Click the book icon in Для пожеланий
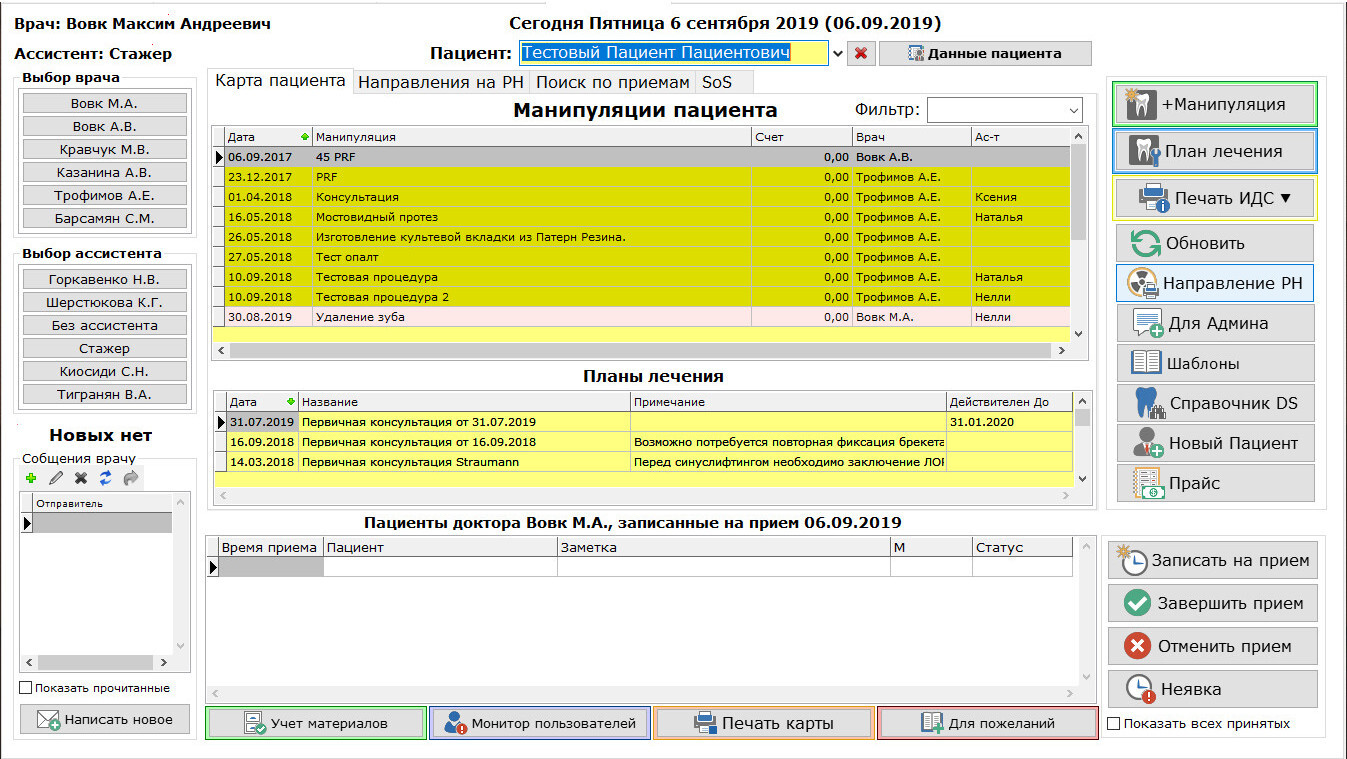This screenshot has height=759, width=1347. pos(932,723)
